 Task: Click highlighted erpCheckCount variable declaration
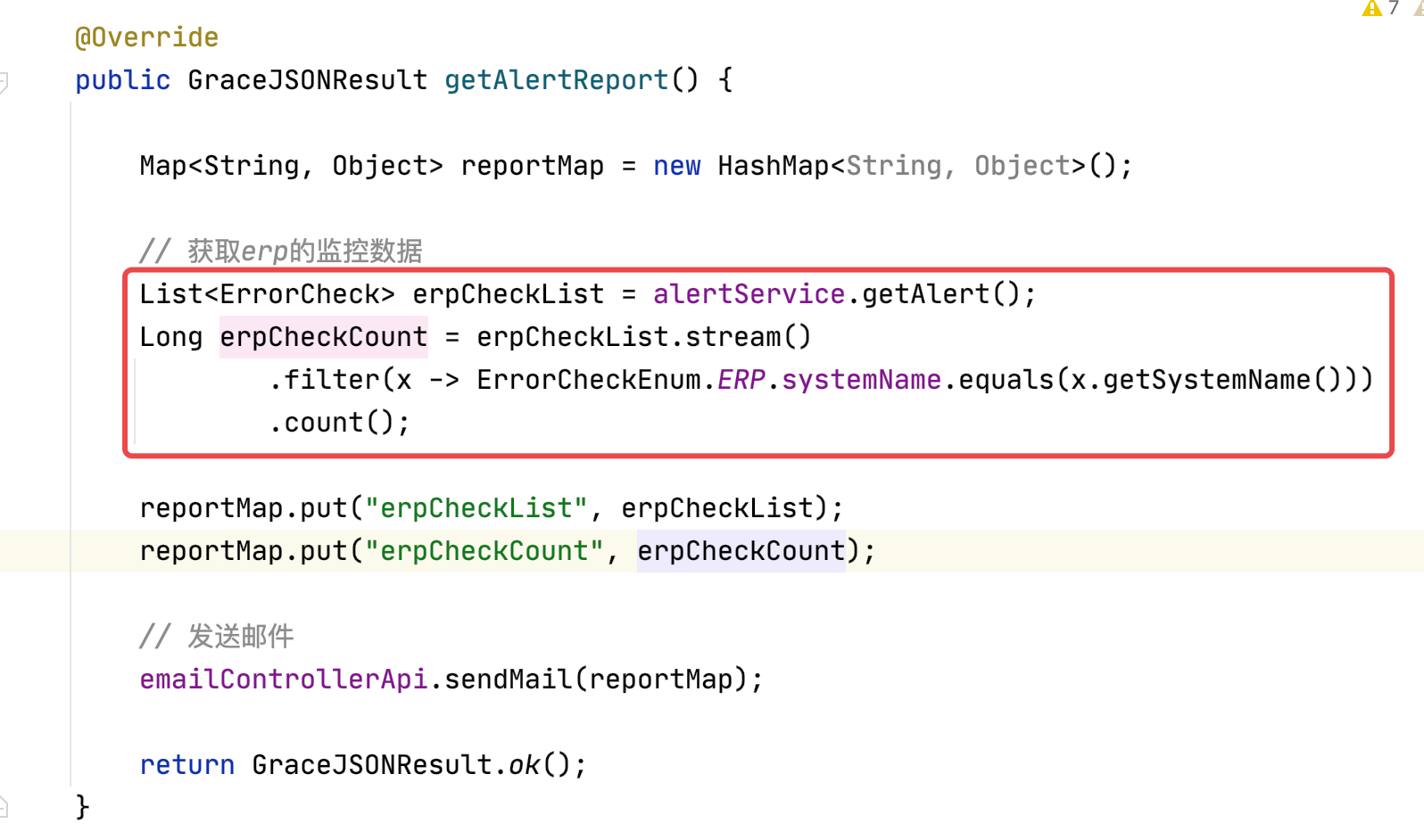pos(323,337)
